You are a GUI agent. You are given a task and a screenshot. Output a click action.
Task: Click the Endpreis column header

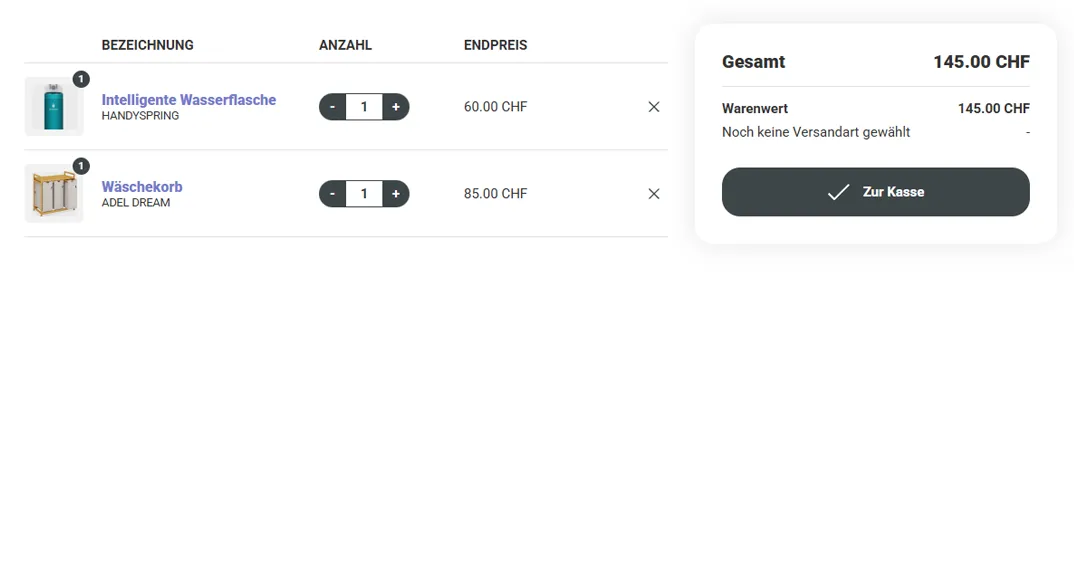click(x=495, y=45)
